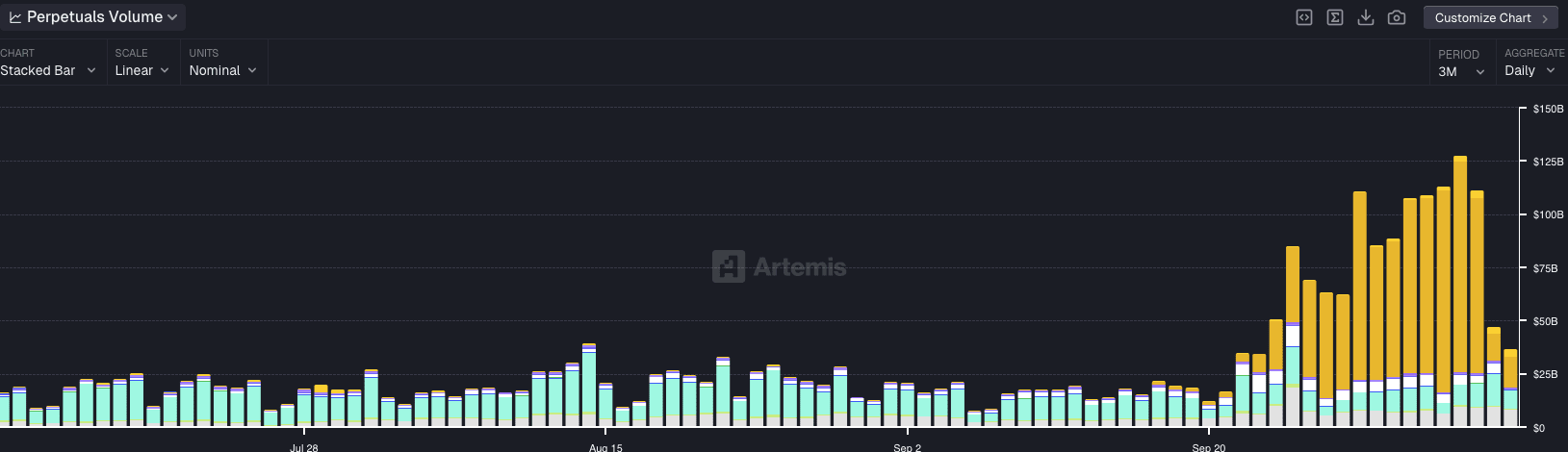Open the Perpetuals Volume metric dropdown
Viewport: 1568px width, 452px height.
(x=93, y=17)
